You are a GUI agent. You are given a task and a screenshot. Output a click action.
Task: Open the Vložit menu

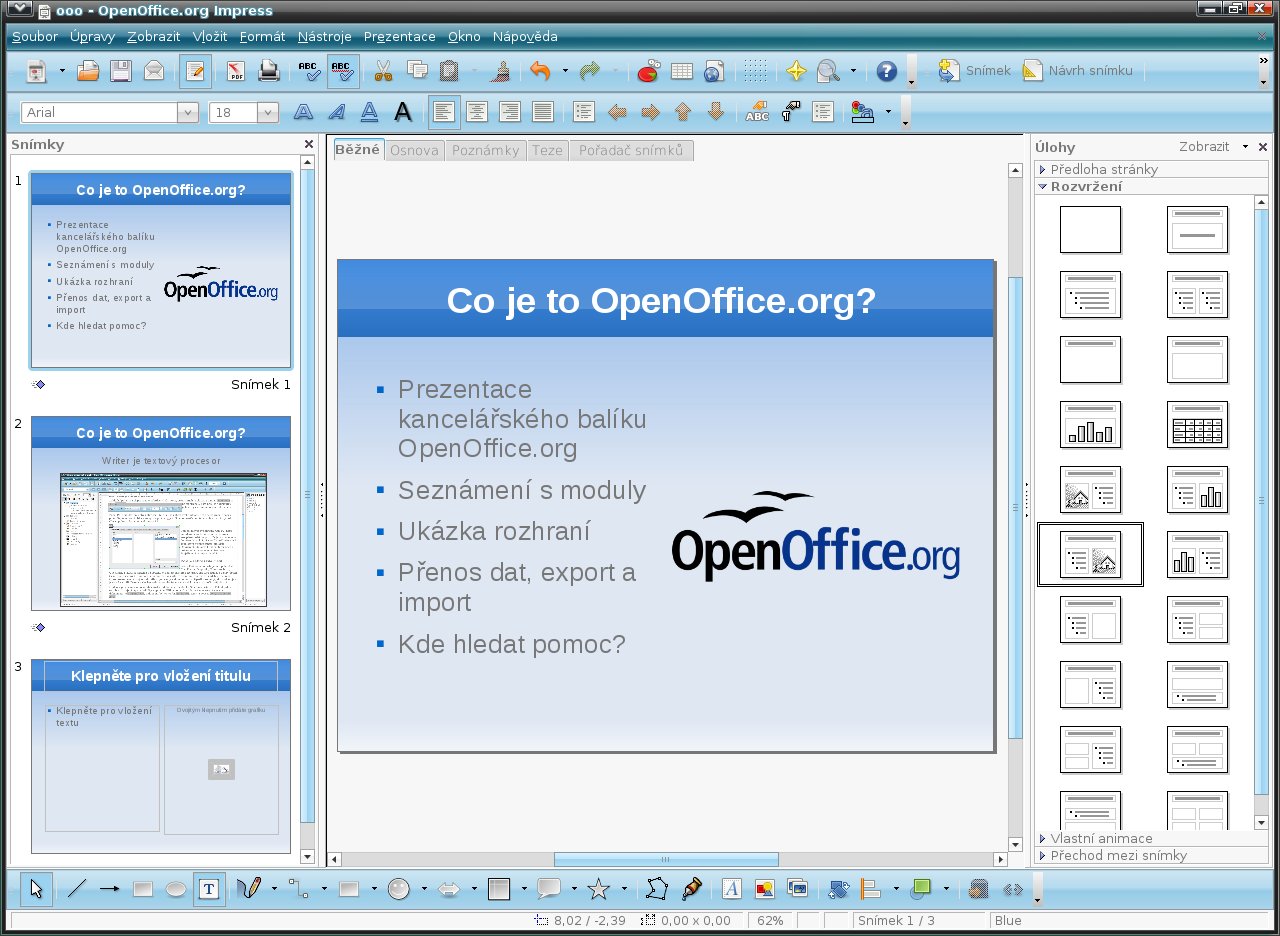pos(209,36)
